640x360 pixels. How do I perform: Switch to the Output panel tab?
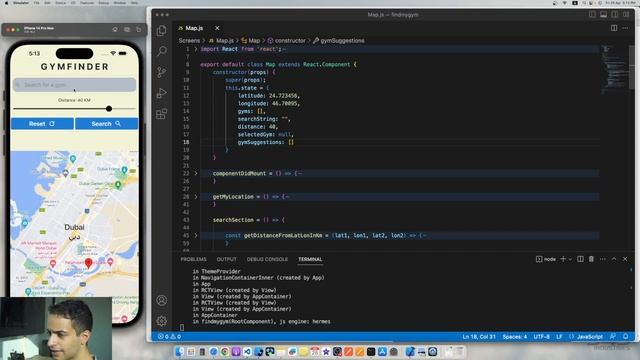point(227,259)
